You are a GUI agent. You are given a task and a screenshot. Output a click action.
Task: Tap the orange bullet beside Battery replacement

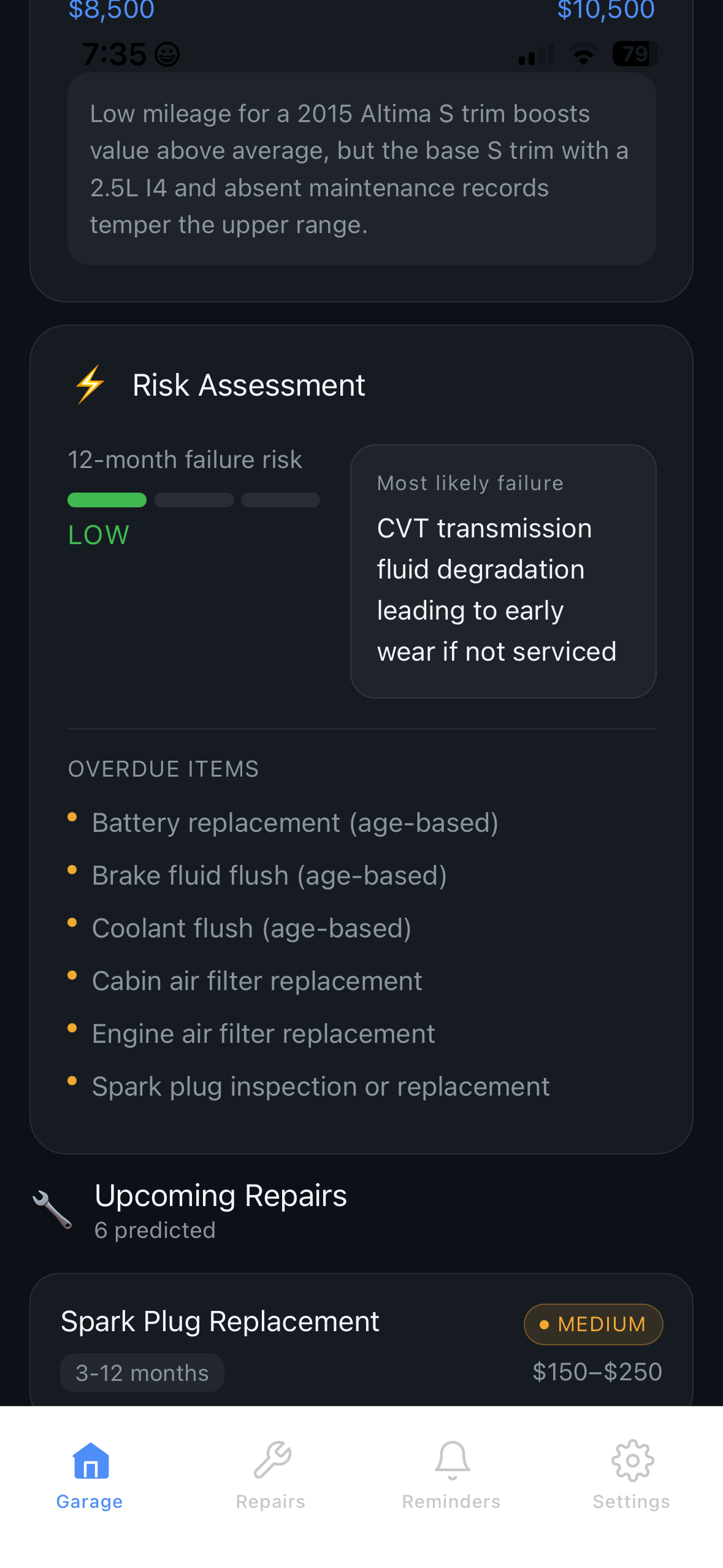point(72,816)
